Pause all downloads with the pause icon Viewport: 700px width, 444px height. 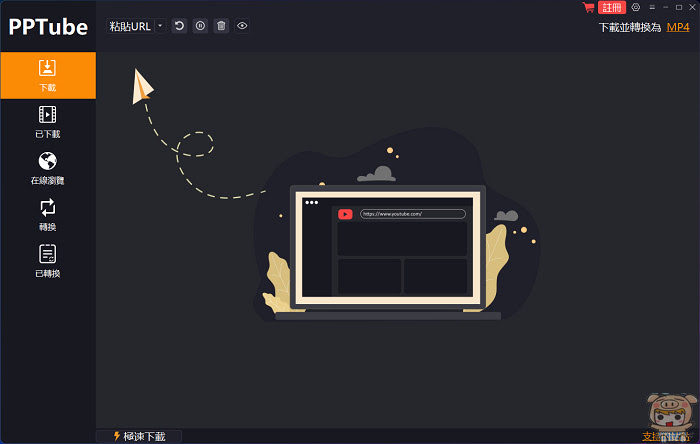click(x=200, y=26)
